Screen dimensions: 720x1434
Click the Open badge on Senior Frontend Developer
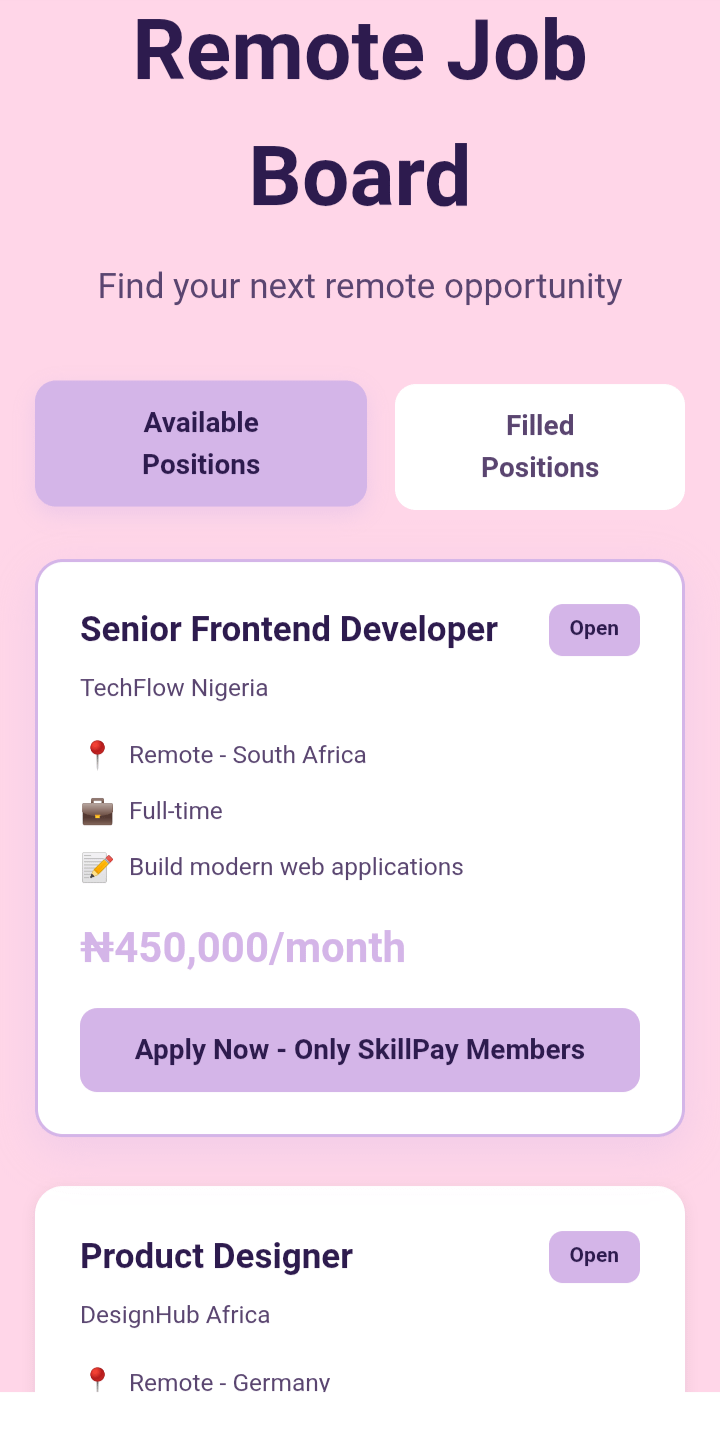click(594, 630)
